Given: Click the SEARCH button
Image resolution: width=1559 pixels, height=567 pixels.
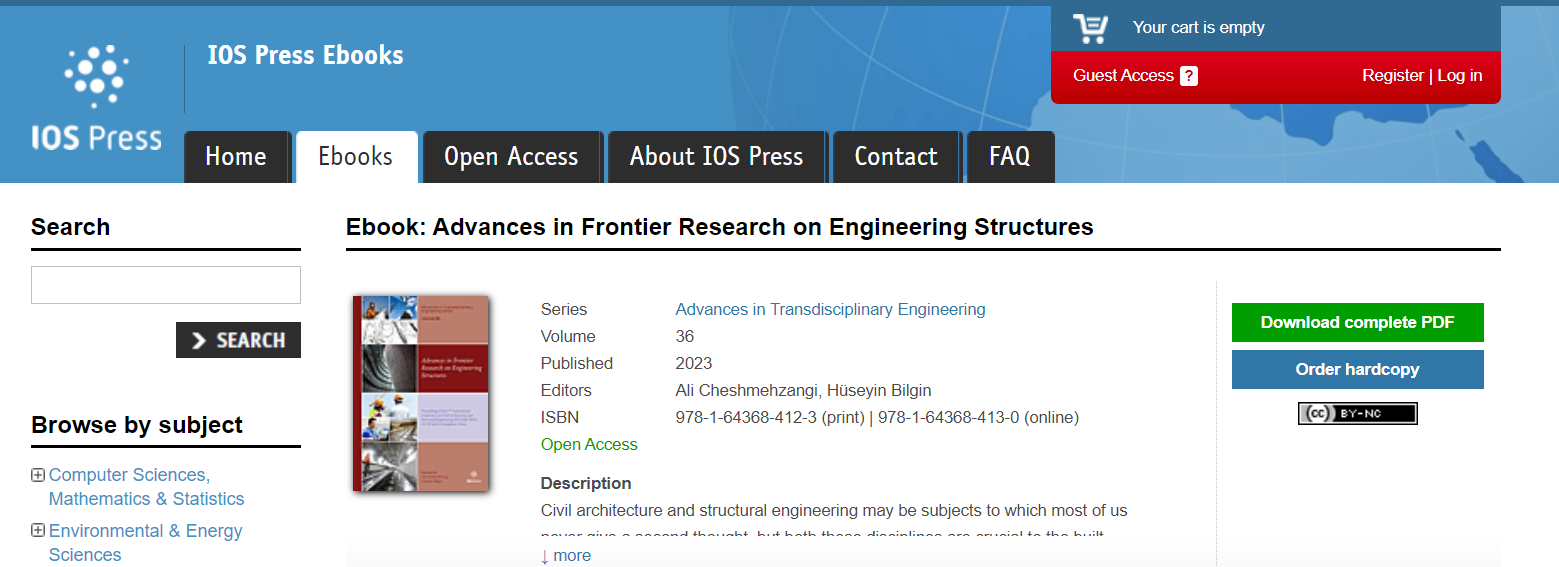Looking at the screenshot, I should 238,340.
